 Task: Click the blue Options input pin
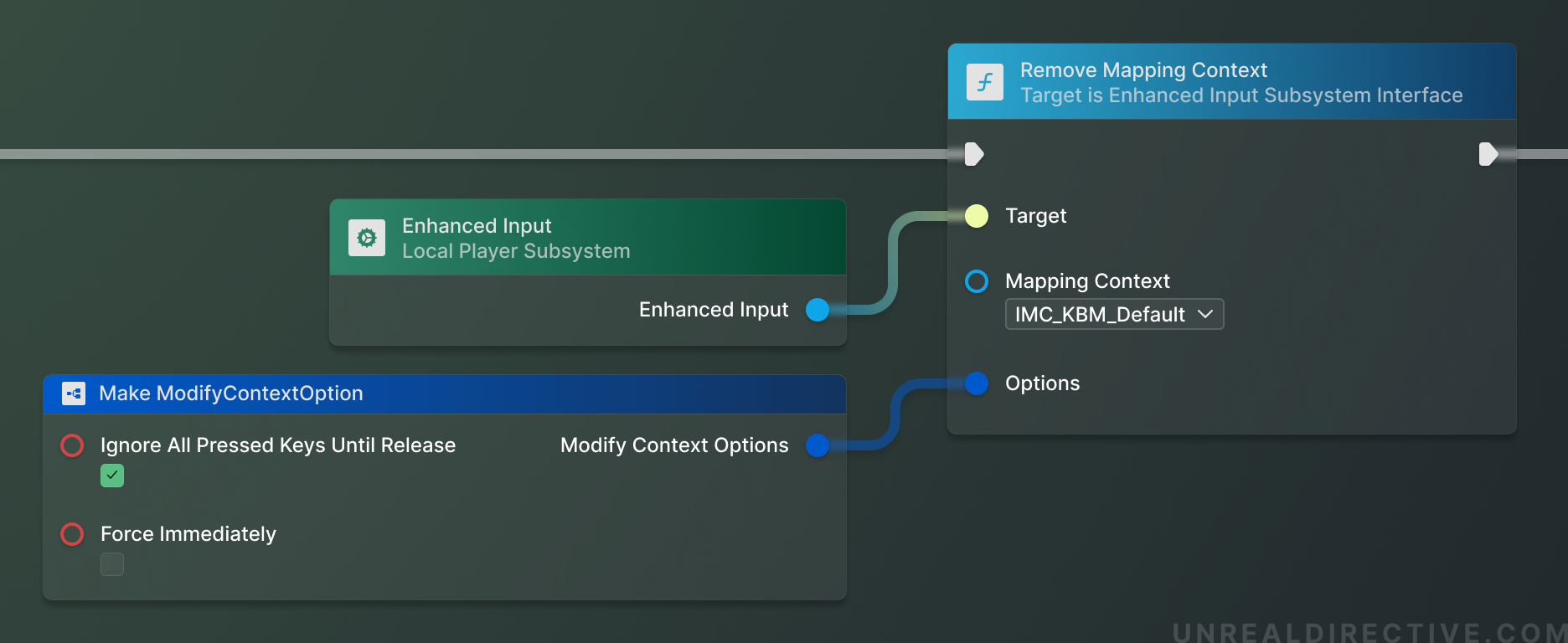coord(977,383)
